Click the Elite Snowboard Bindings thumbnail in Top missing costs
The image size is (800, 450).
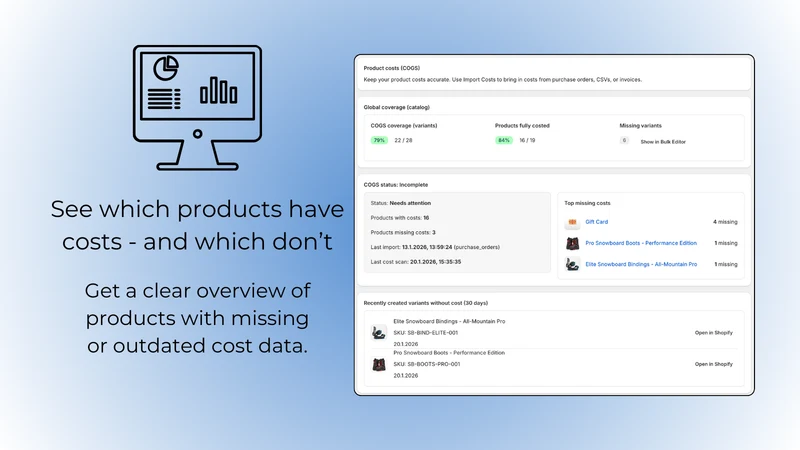tap(572, 264)
